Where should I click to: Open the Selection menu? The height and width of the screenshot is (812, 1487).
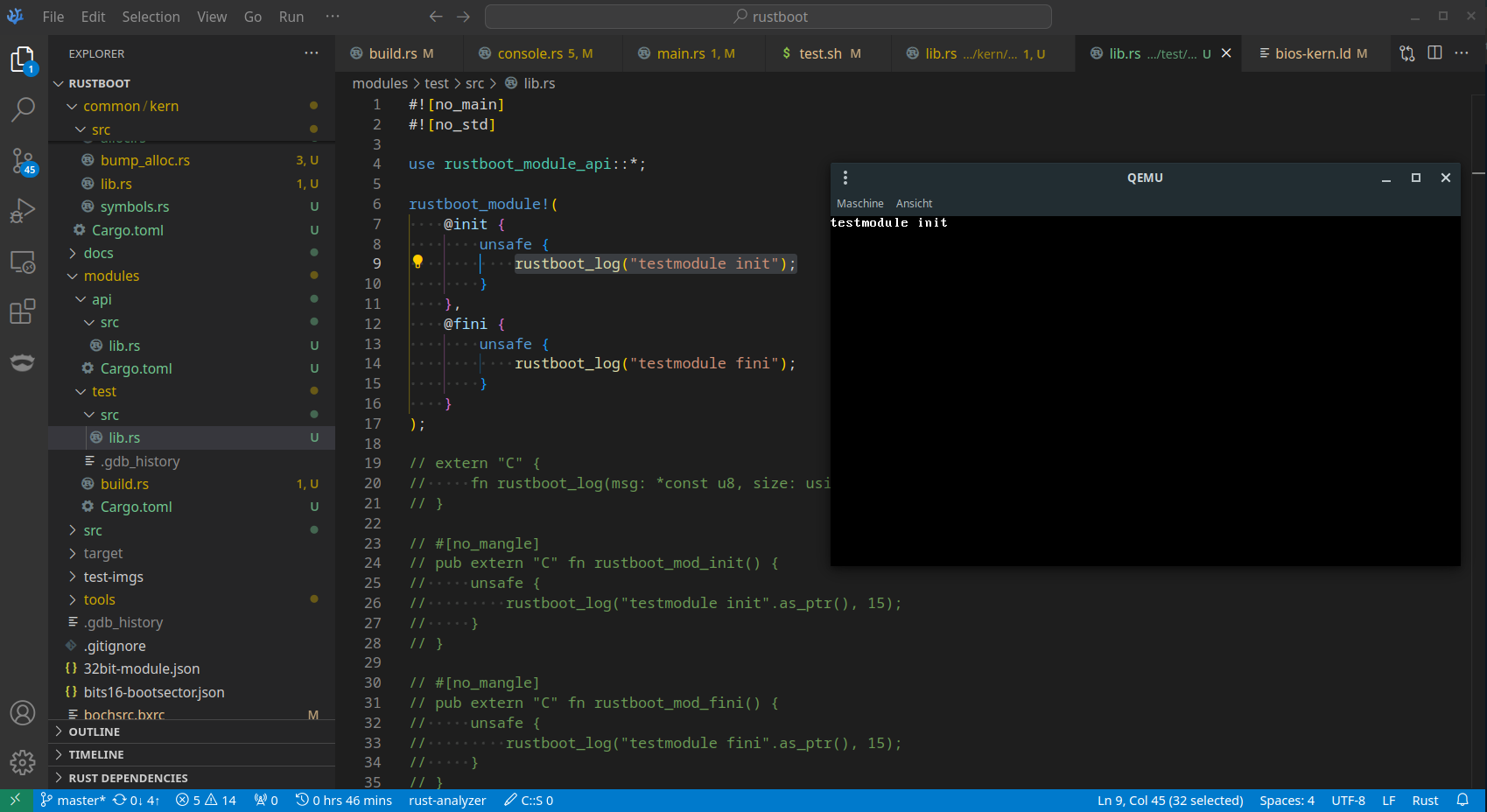pos(151,17)
